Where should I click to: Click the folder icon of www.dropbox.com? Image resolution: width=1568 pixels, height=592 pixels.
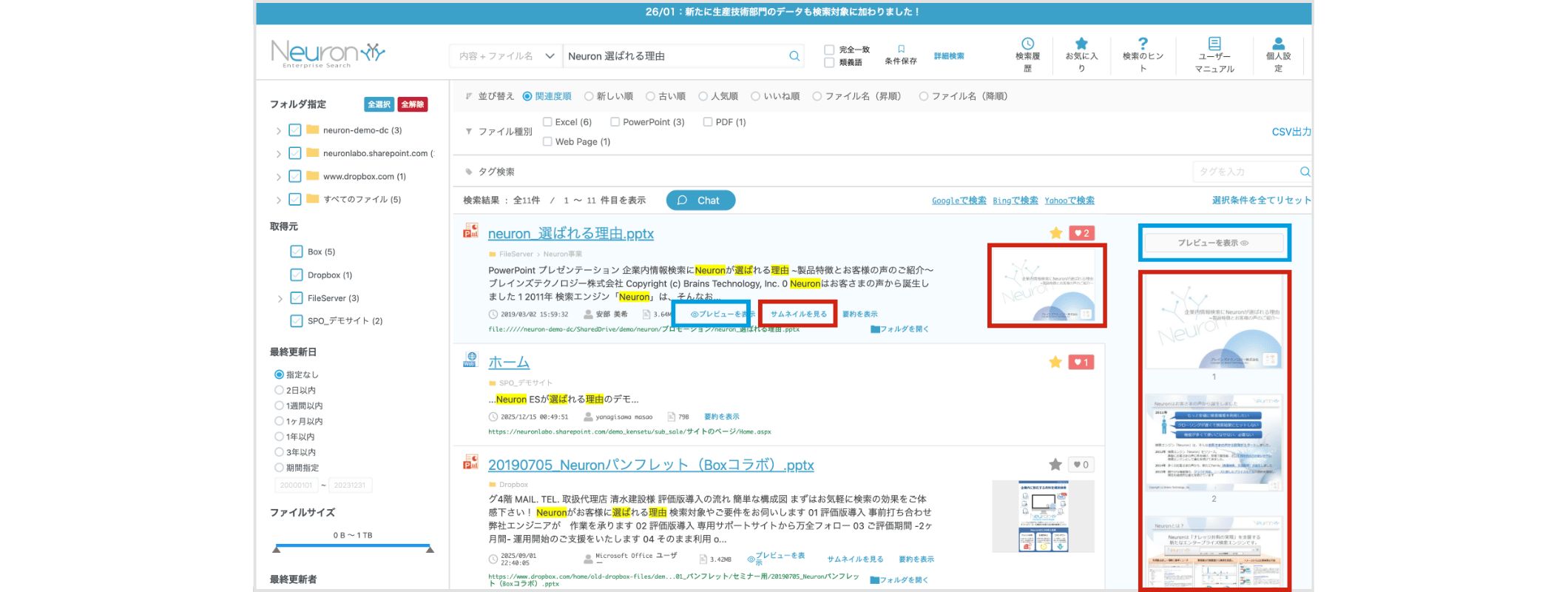pyautogui.click(x=313, y=176)
